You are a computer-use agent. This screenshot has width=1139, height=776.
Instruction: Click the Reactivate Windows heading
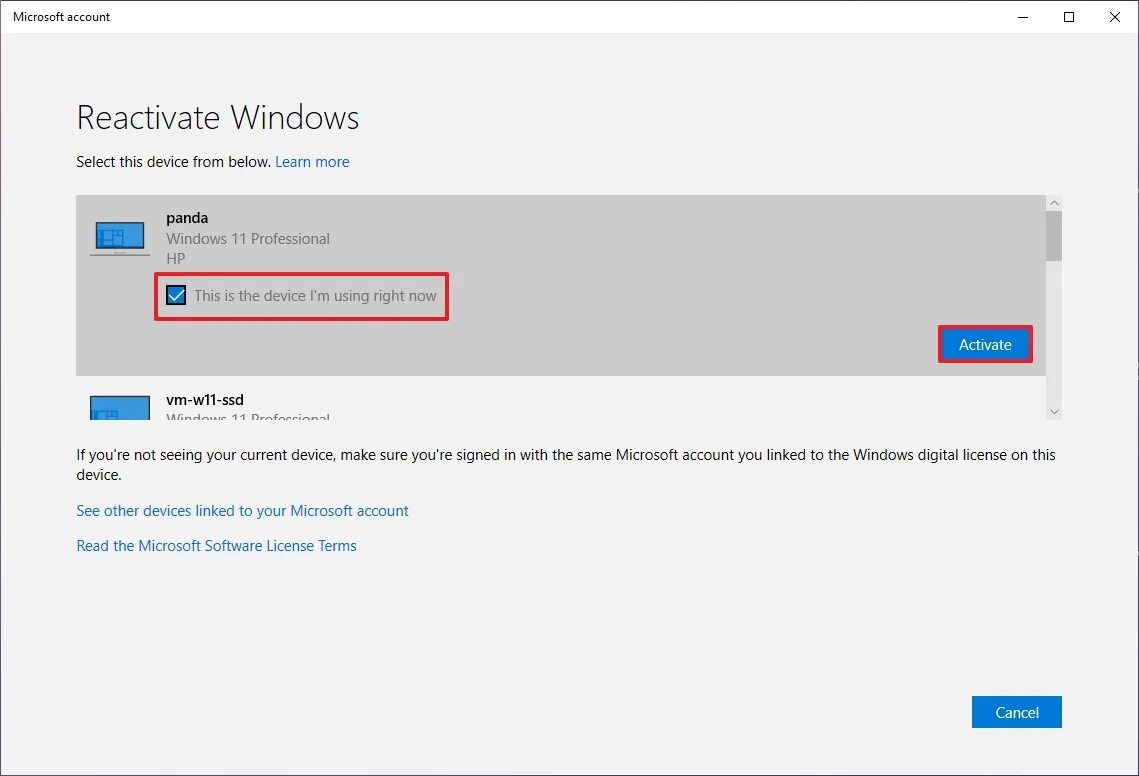coord(218,117)
